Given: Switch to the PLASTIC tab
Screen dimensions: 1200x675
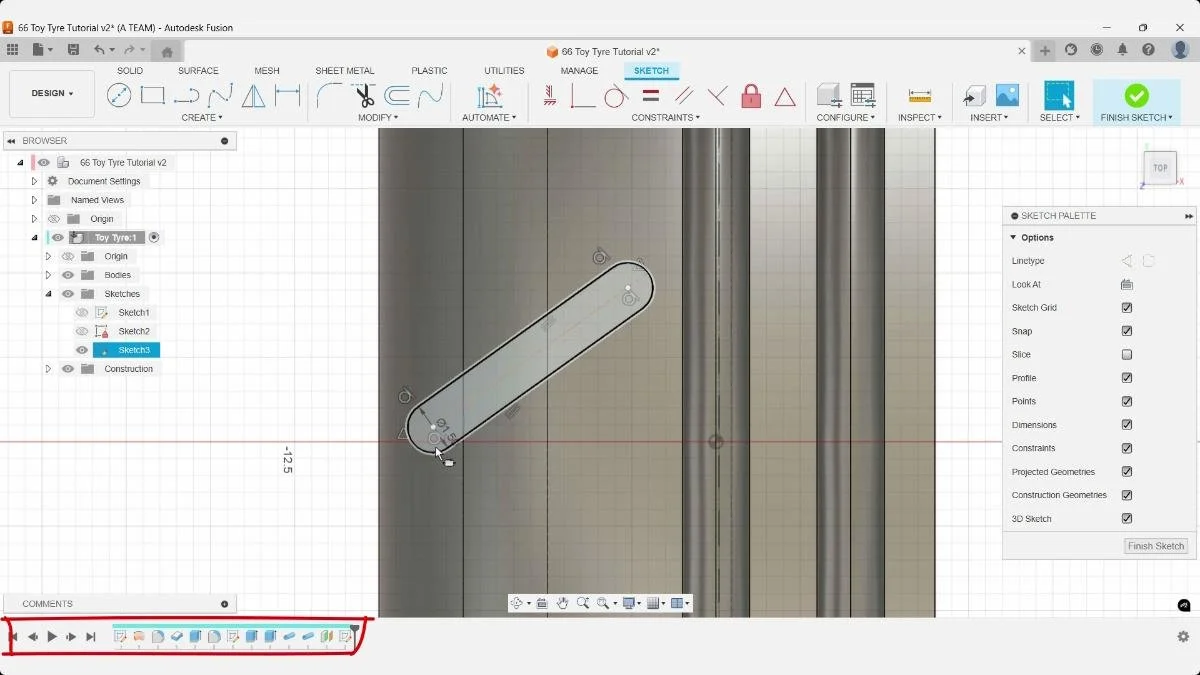Looking at the screenshot, I should click(430, 71).
